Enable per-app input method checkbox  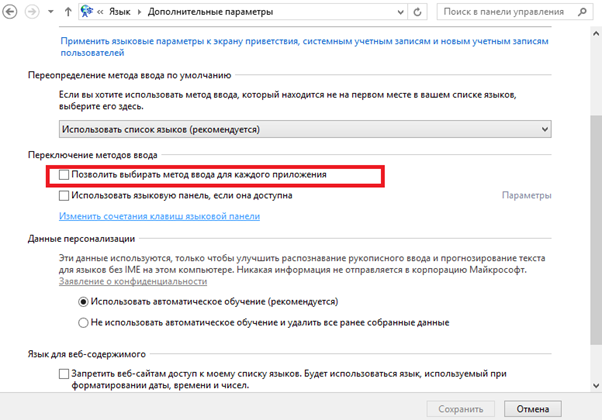(65, 175)
